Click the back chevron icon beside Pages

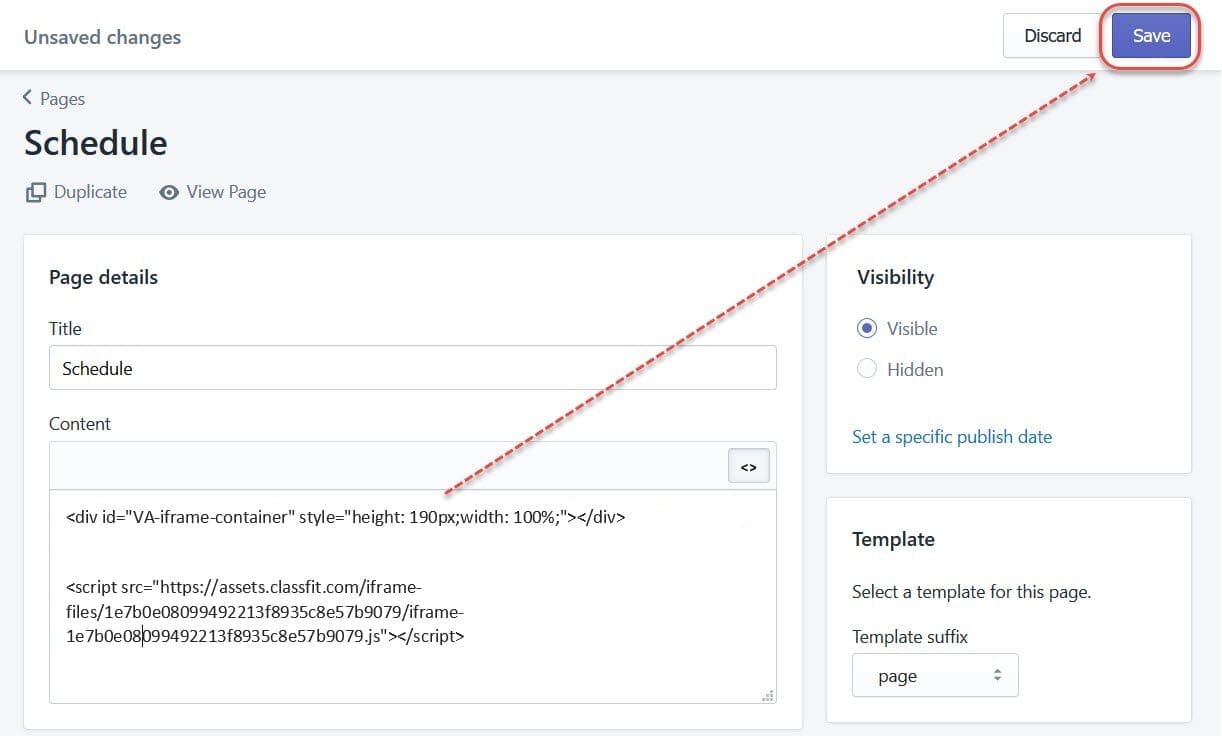point(27,97)
